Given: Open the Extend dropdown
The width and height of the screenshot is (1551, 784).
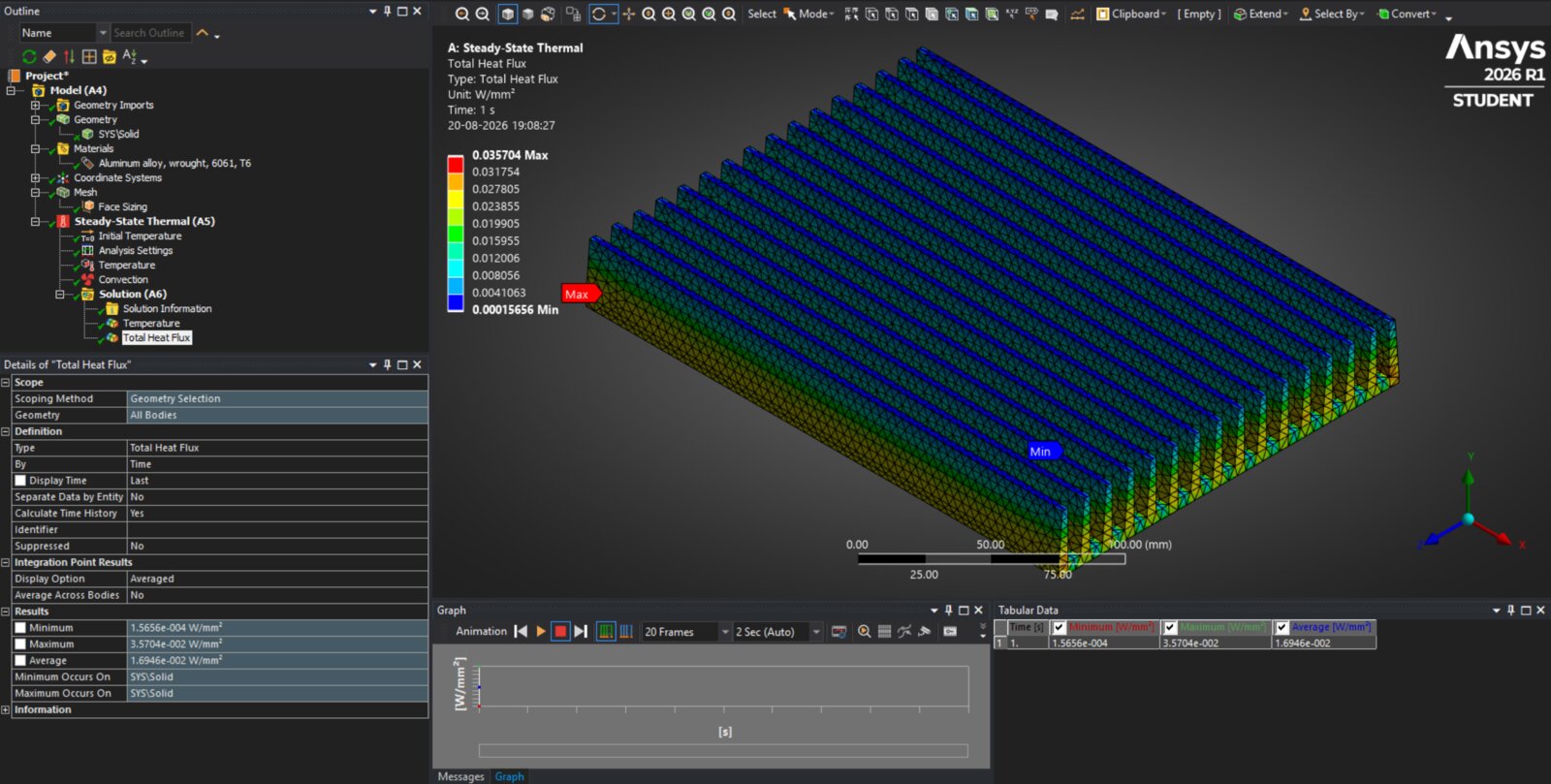Looking at the screenshot, I should pos(1260,14).
